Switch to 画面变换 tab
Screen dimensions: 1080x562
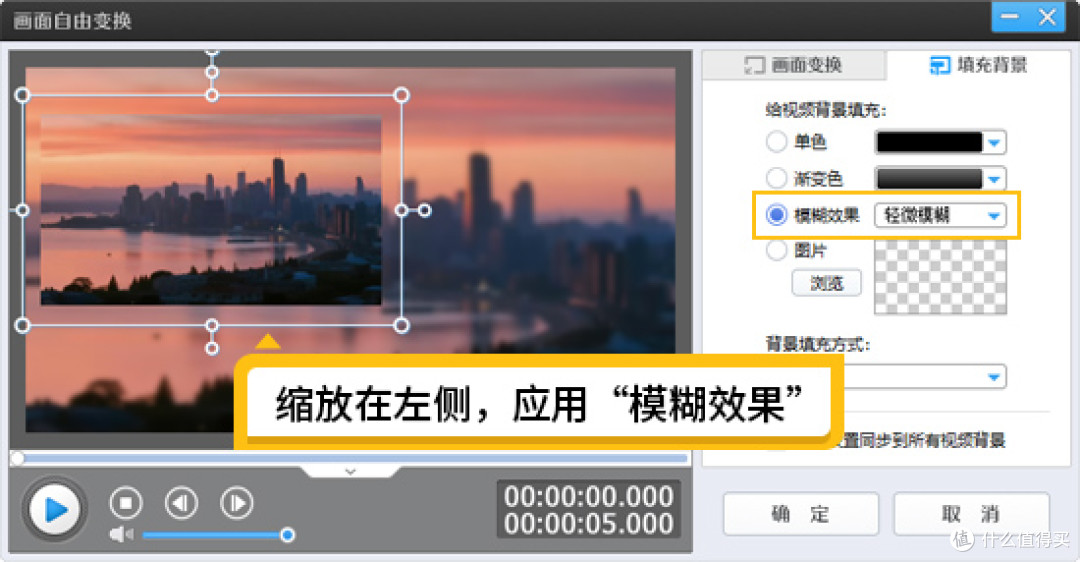click(x=793, y=65)
